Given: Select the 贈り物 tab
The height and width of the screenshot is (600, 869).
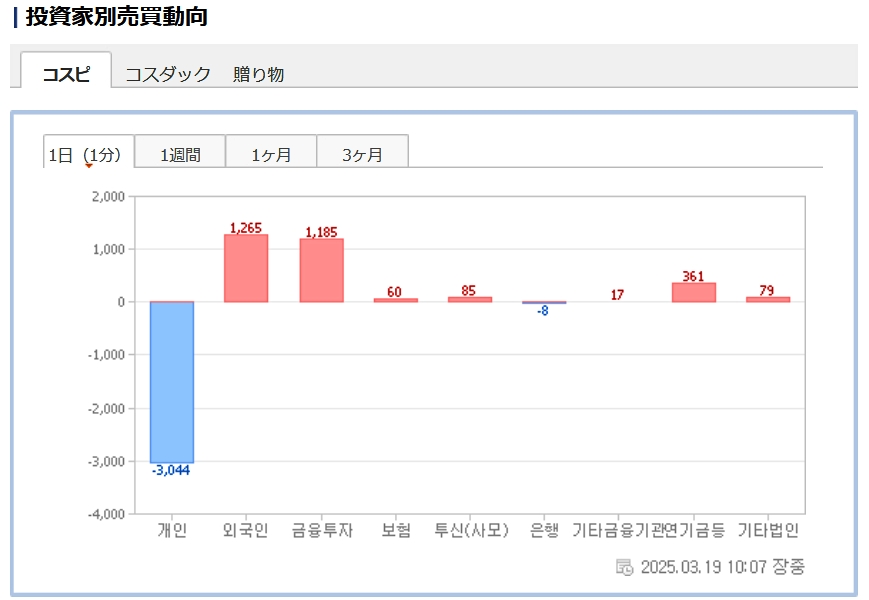Looking at the screenshot, I should 258,73.
